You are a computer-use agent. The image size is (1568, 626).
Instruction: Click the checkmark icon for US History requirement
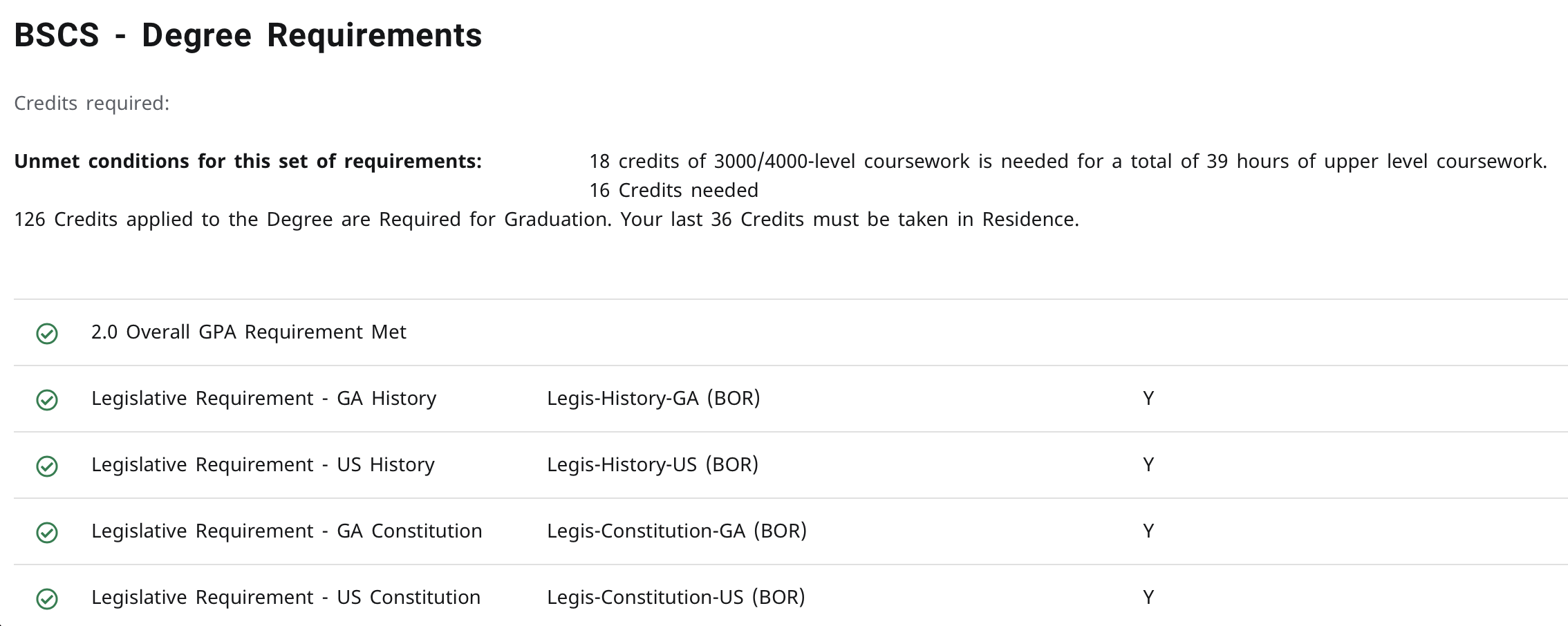click(47, 466)
